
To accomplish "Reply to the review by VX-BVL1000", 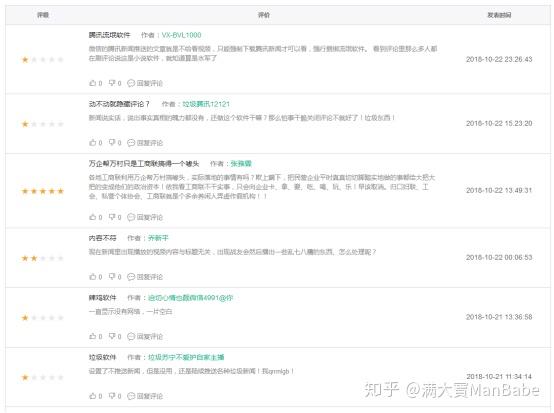I will pos(145,83).
